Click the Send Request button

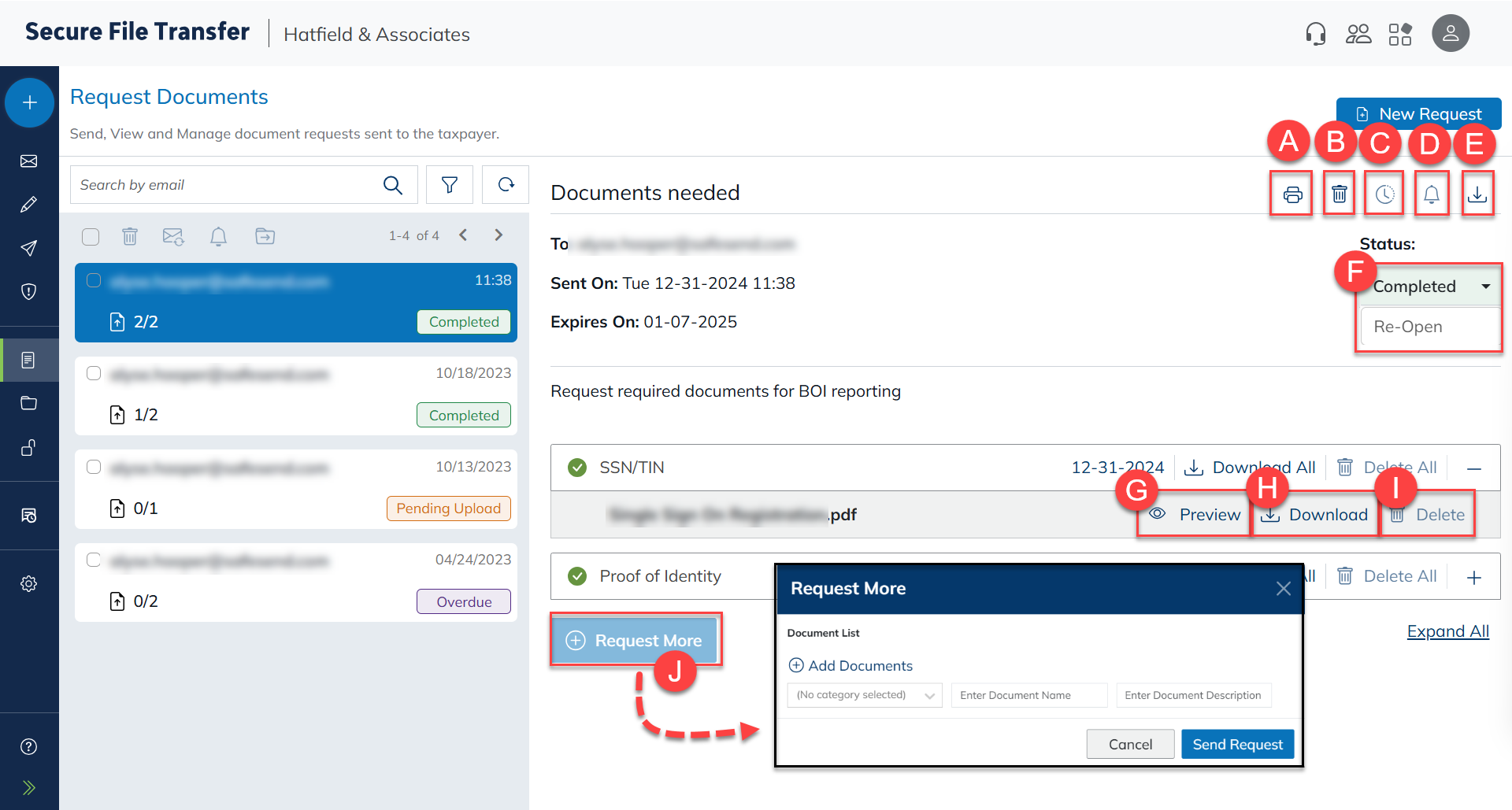point(1236,744)
